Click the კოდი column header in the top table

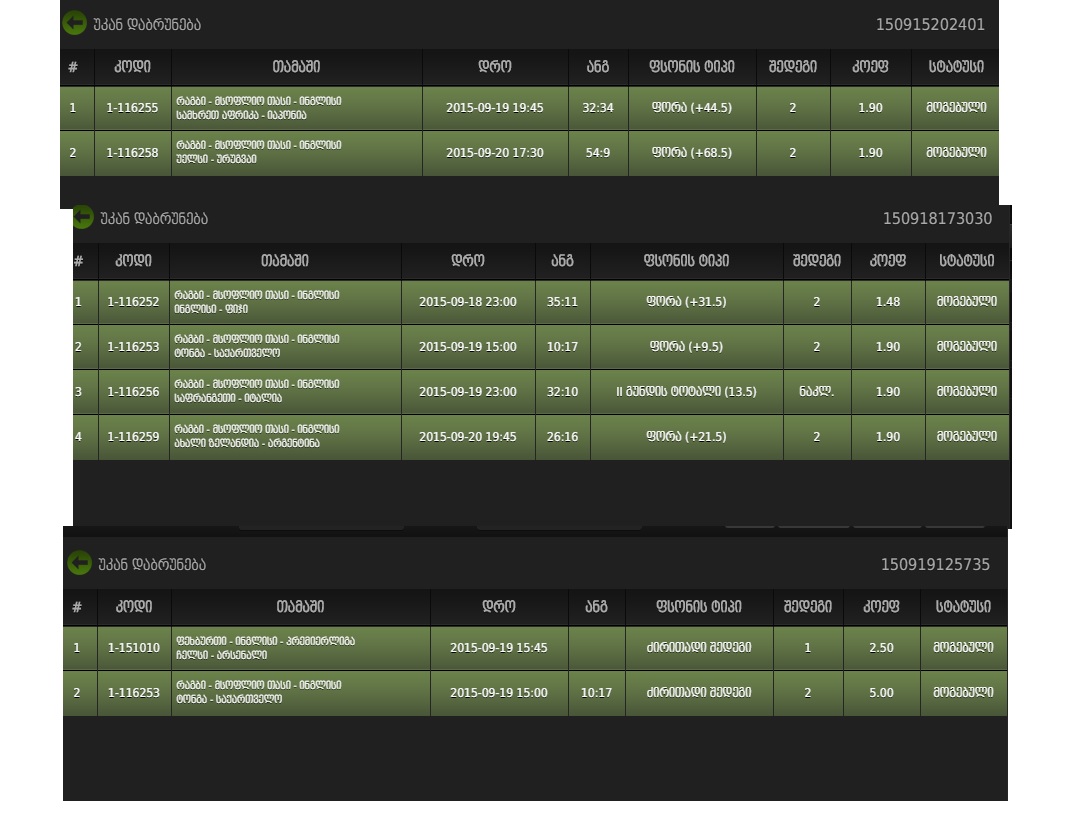pyautogui.click(x=133, y=67)
